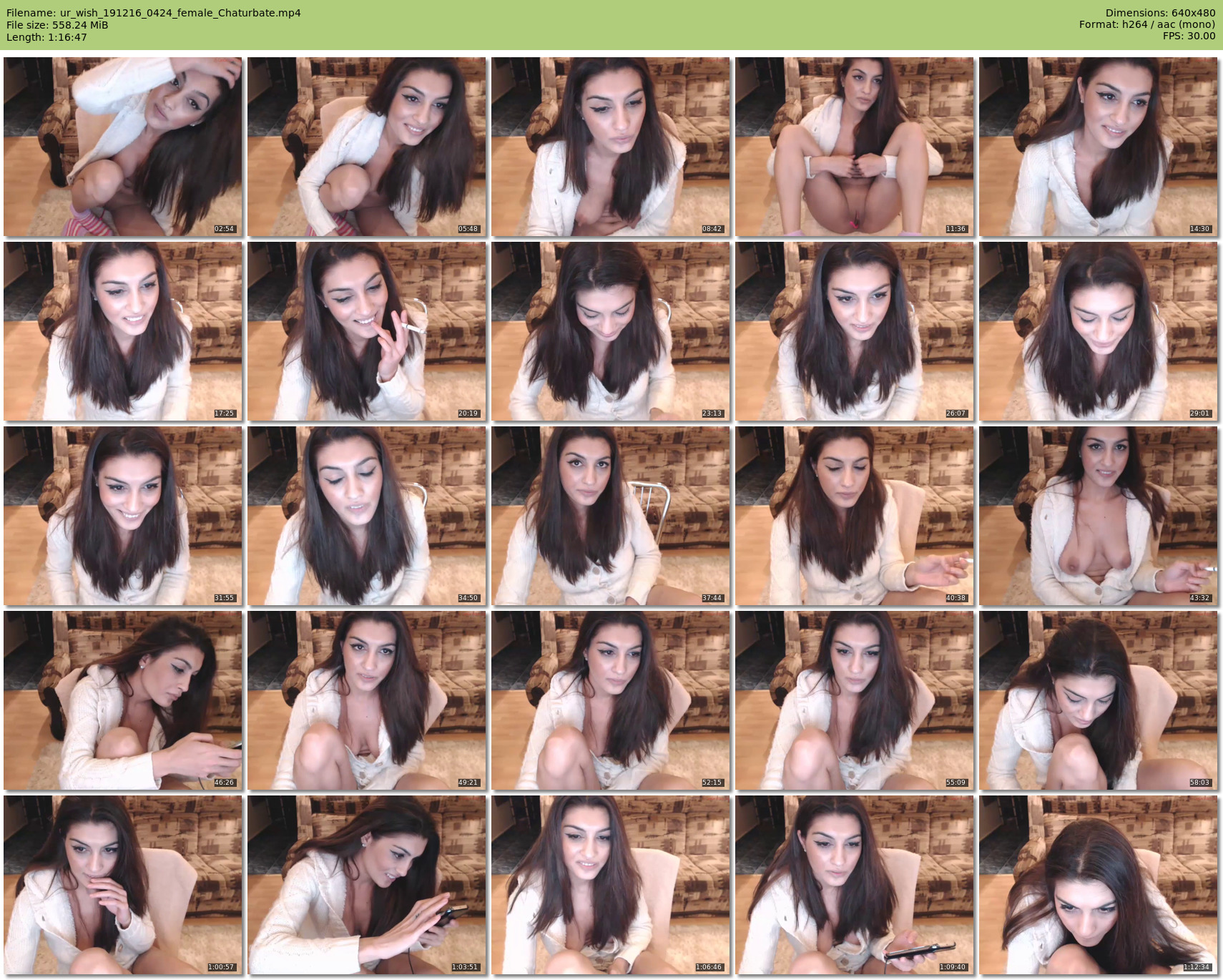Click the frame labeled 1:06:46
Viewport: 1223px width, 980px height.
pos(611,885)
